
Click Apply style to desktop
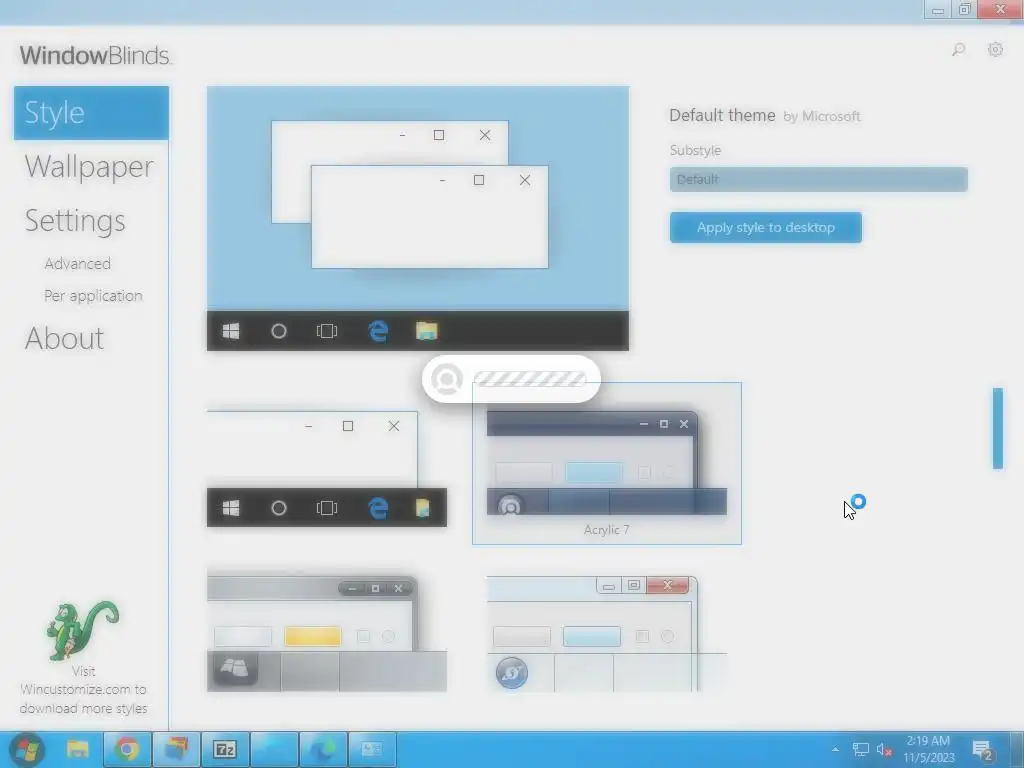pyautogui.click(x=765, y=227)
